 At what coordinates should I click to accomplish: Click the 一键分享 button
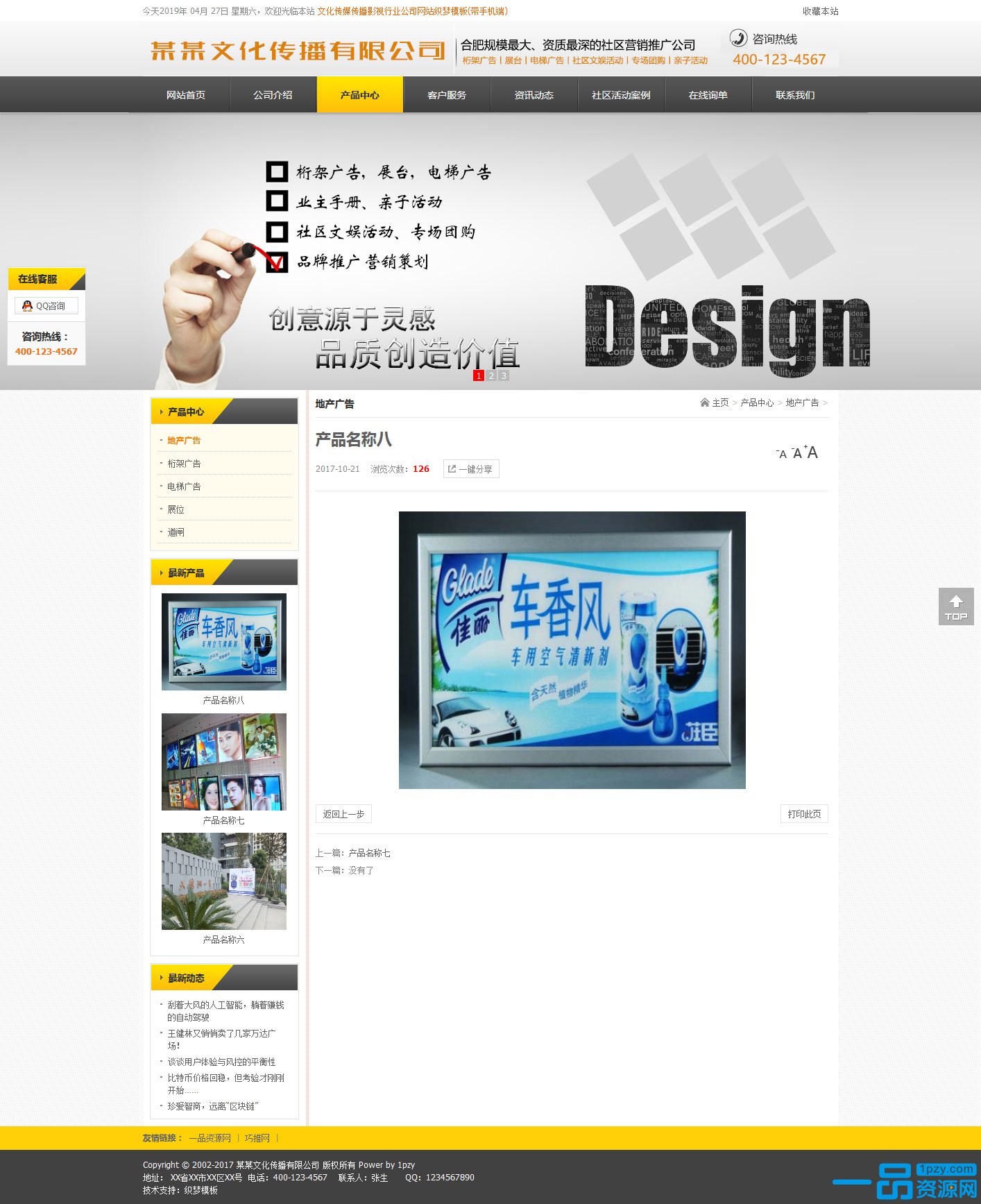pos(471,469)
